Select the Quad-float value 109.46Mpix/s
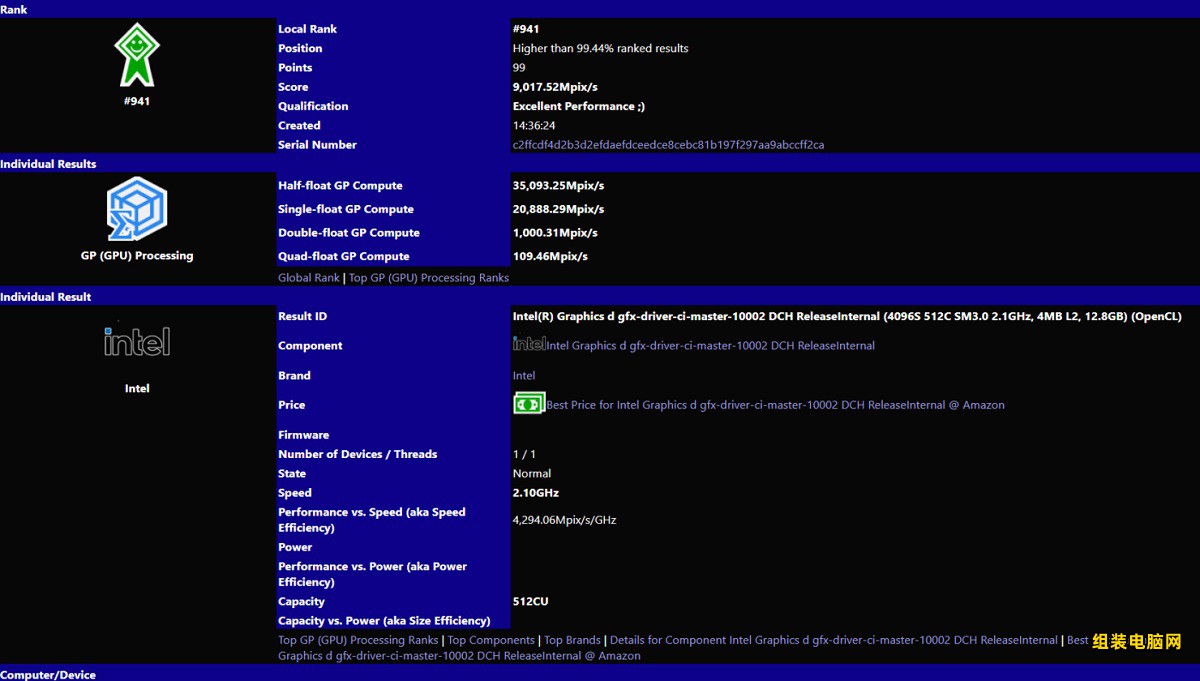The height and width of the screenshot is (681, 1200). (550, 256)
